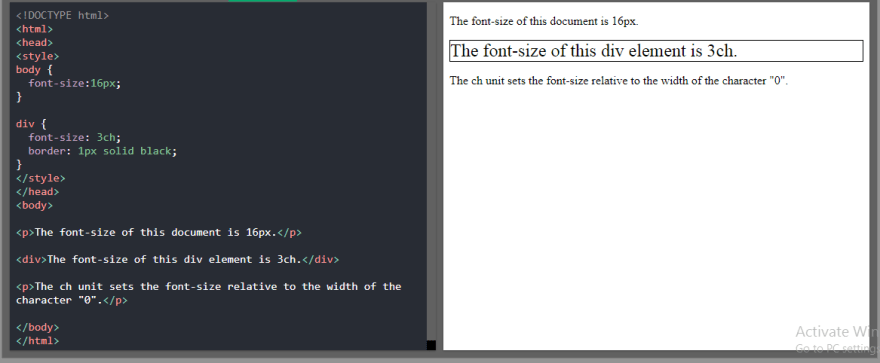Click the closing '</html>' tag line
The image size is (880, 363).
point(38,341)
